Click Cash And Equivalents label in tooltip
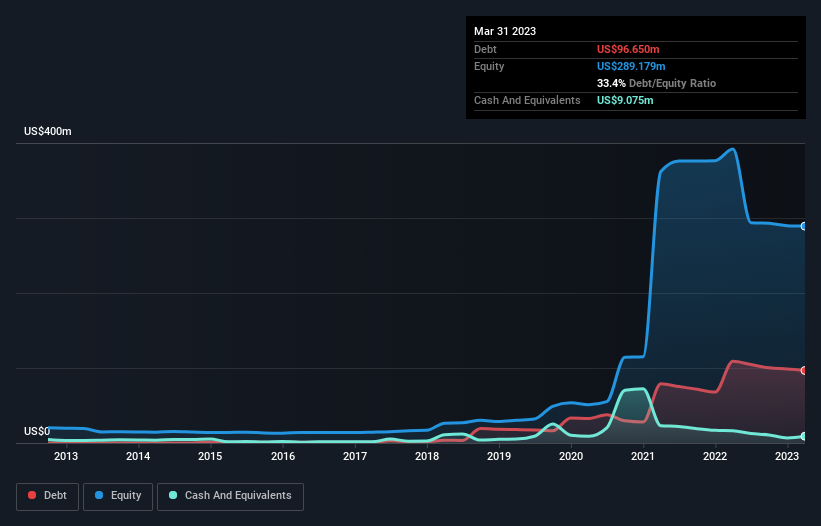 pyautogui.click(x=527, y=100)
